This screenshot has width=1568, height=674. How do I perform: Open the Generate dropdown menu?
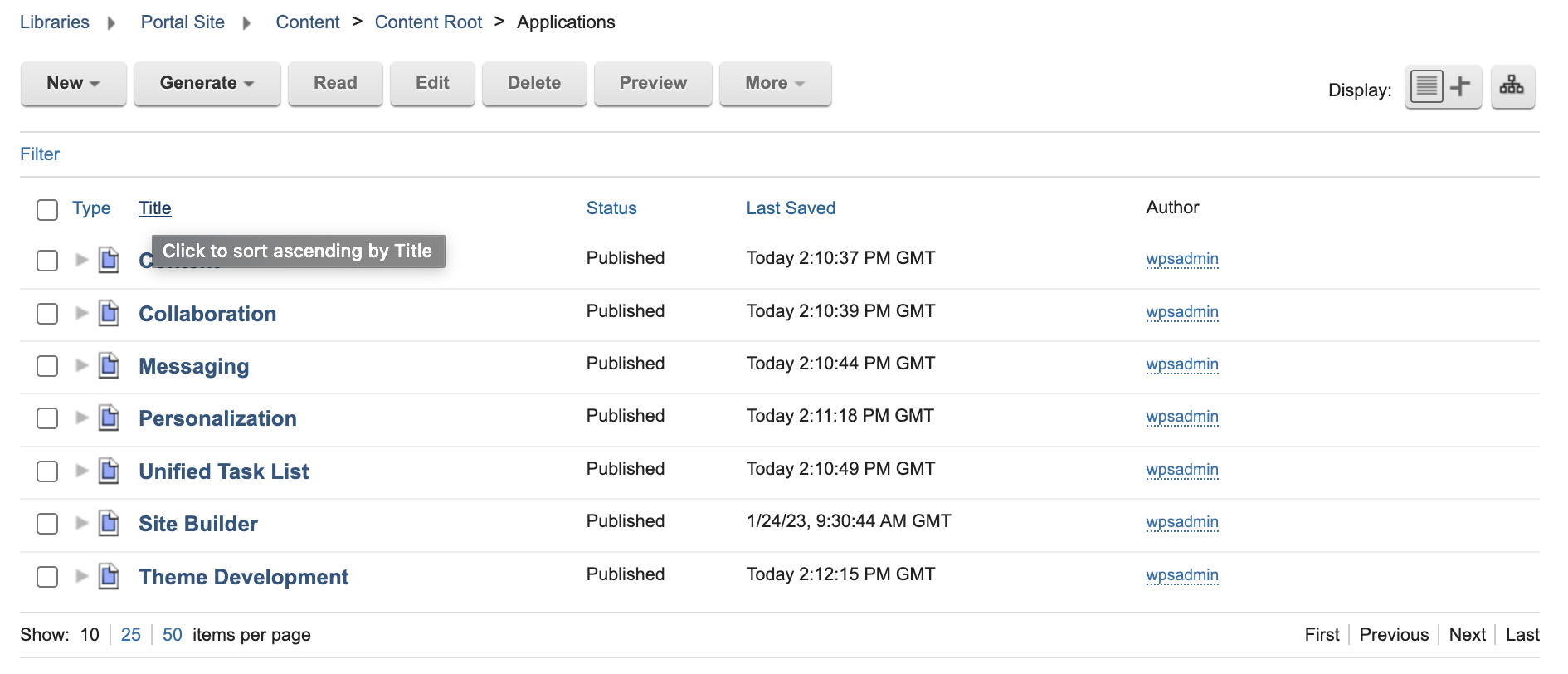point(207,84)
